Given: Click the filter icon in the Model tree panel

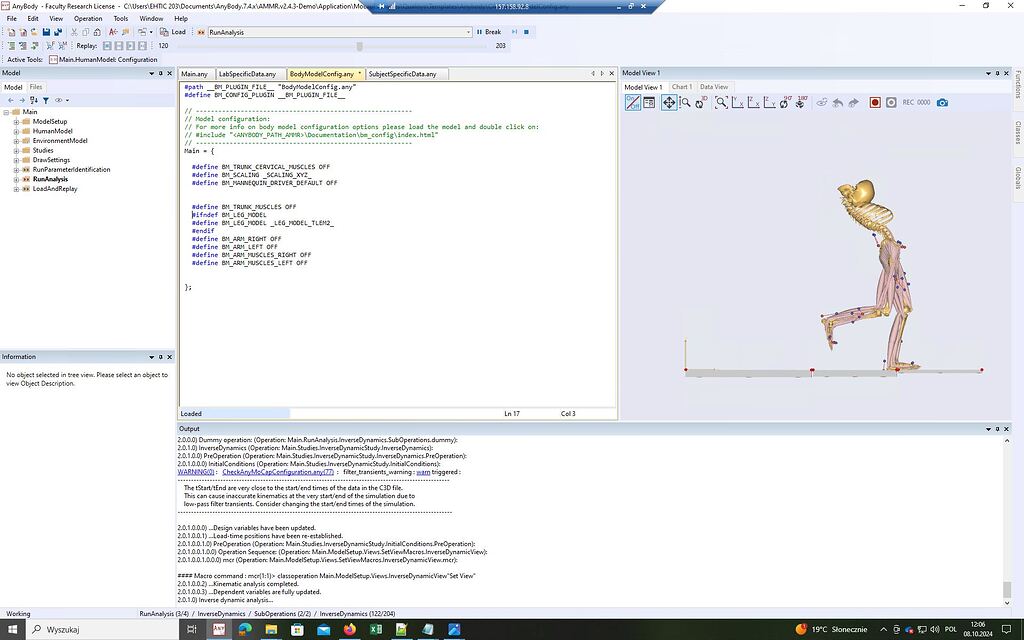Looking at the screenshot, I should (x=46, y=100).
